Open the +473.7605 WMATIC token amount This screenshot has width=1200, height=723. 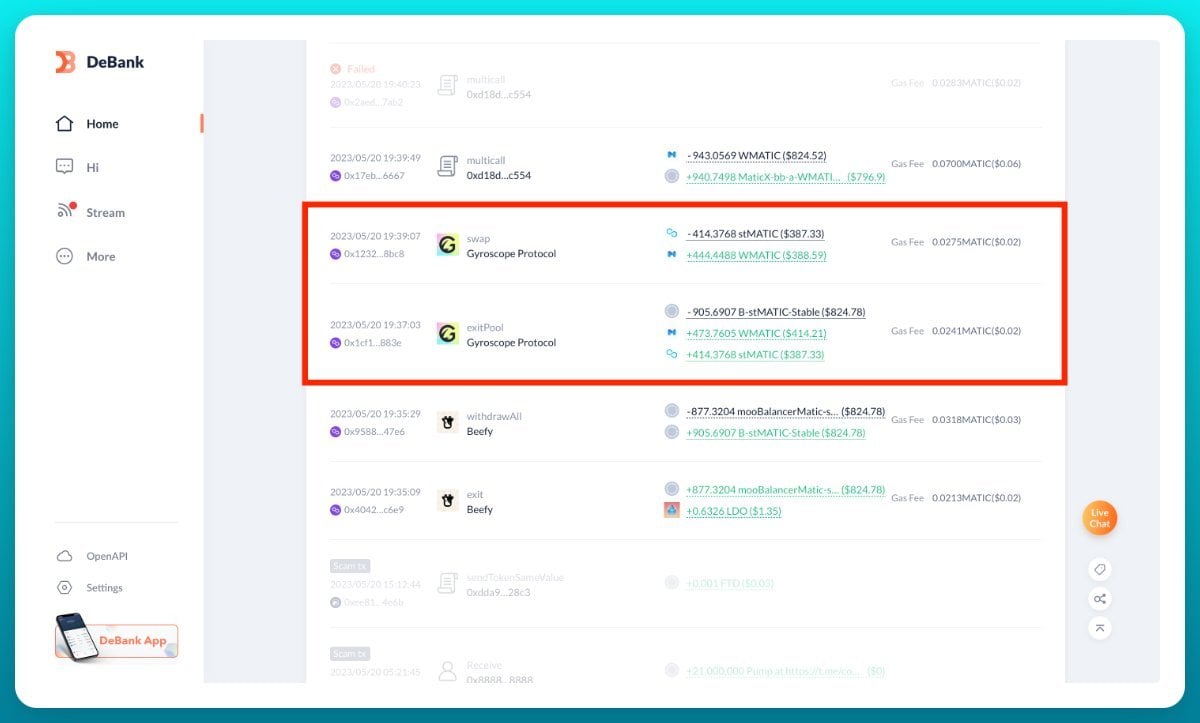point(756,333)
